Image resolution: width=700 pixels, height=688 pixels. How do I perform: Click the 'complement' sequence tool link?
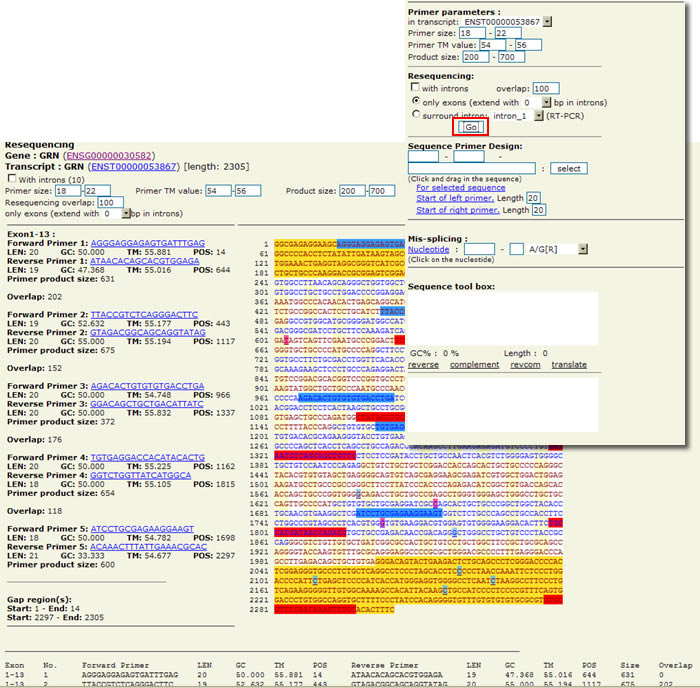click(475, 364)
